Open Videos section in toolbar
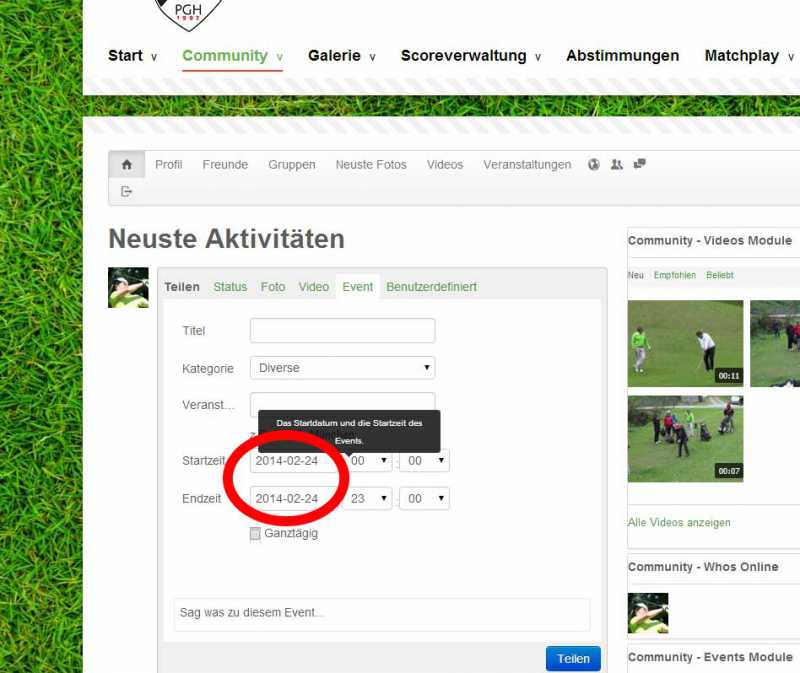This screenshot has height=673, width=800. [x=445, y=164]
